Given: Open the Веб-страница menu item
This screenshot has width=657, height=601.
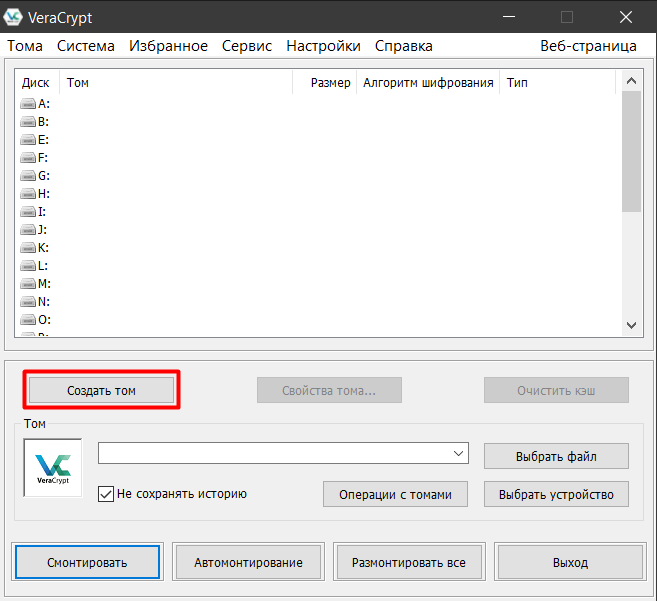Looking at the screenshot, I should point(588,46).
